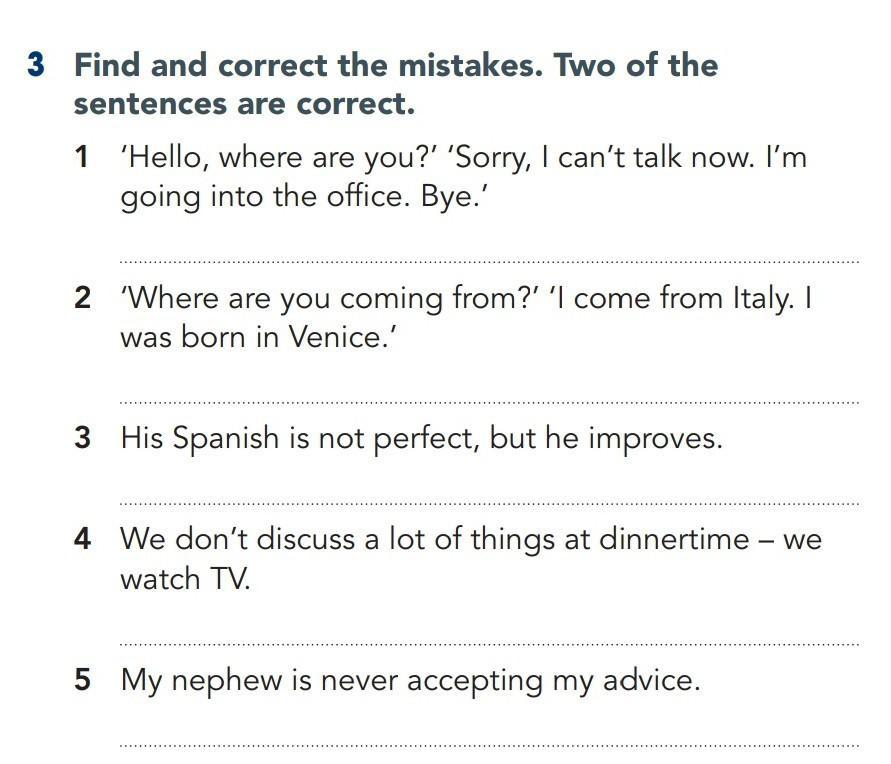The height and width of the screenshot is (764, 891).
Task: Click item number 2 label
Action: 82,298
